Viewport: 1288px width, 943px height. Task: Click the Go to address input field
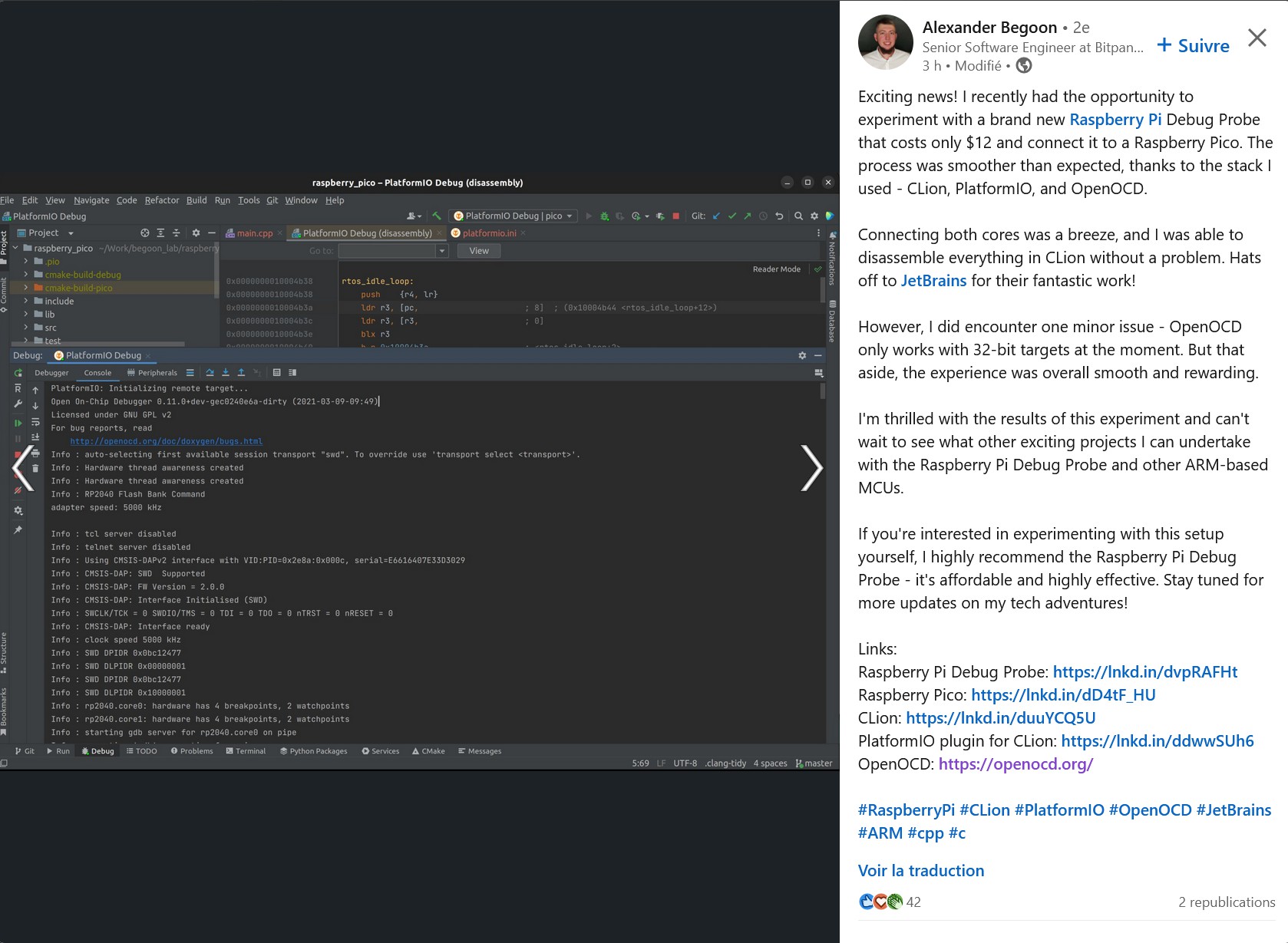click(x=392, y=251)
